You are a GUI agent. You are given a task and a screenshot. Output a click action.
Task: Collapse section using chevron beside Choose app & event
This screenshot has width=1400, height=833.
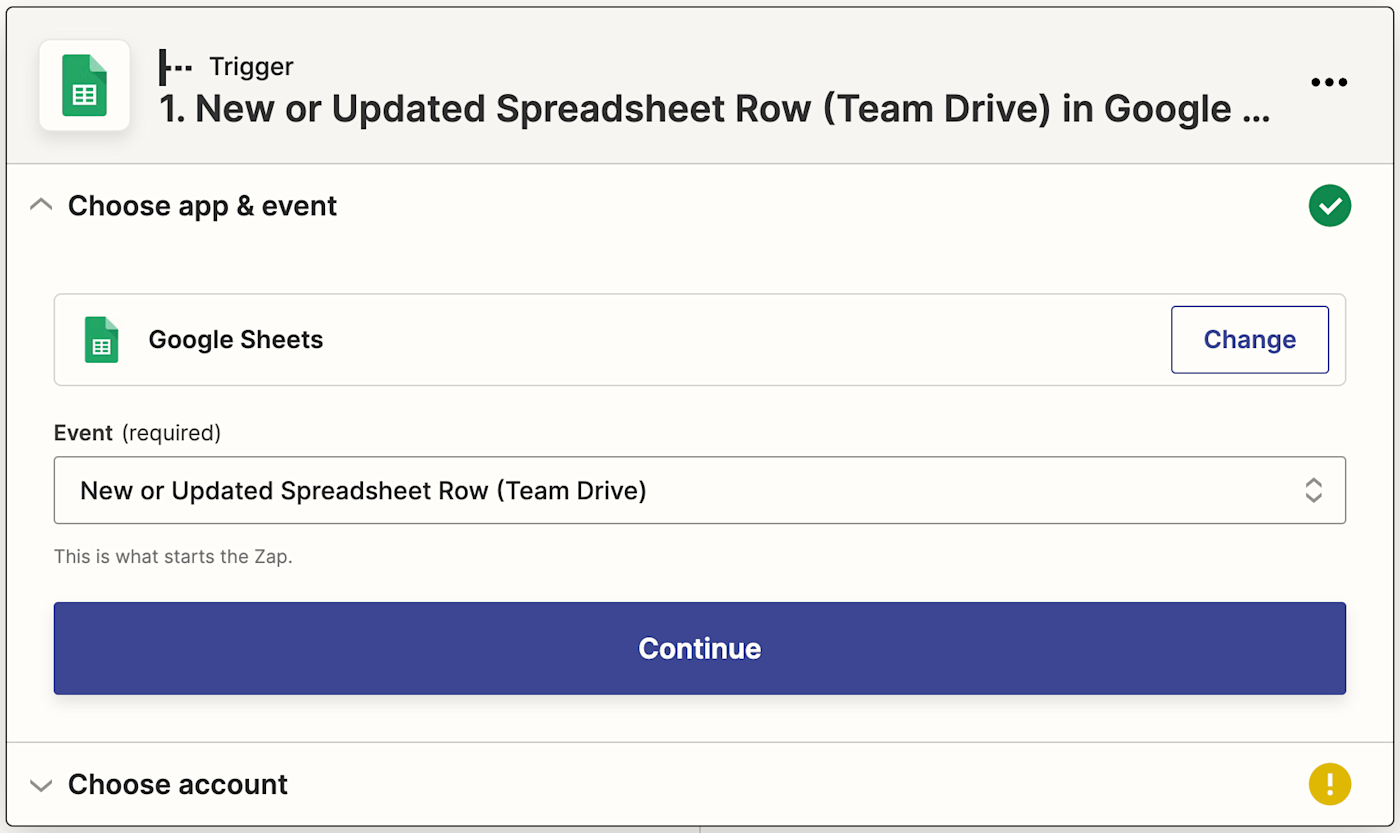coord(41,206)
